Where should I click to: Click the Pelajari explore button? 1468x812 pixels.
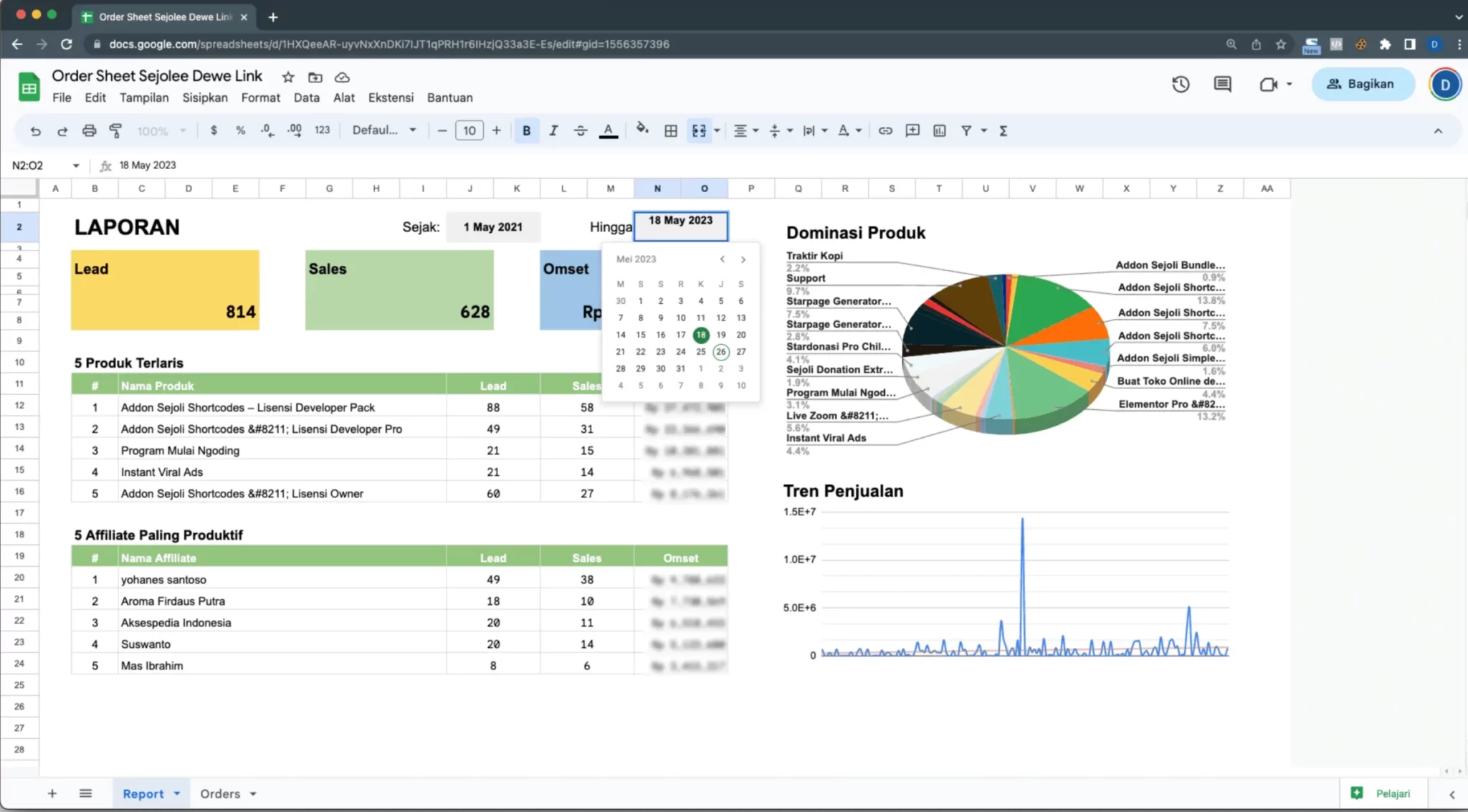pyautogui.click(x=1382, y=793)
